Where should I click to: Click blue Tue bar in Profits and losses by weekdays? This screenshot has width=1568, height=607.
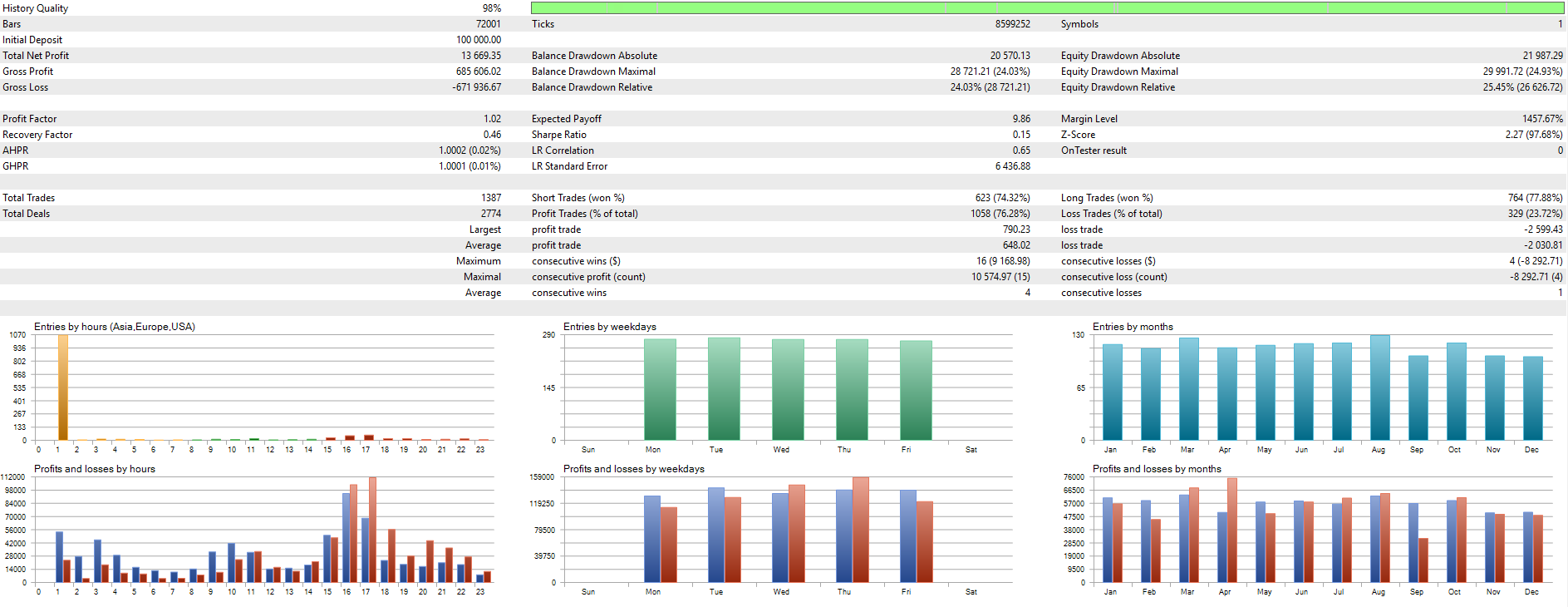click(x=715, y=535)
